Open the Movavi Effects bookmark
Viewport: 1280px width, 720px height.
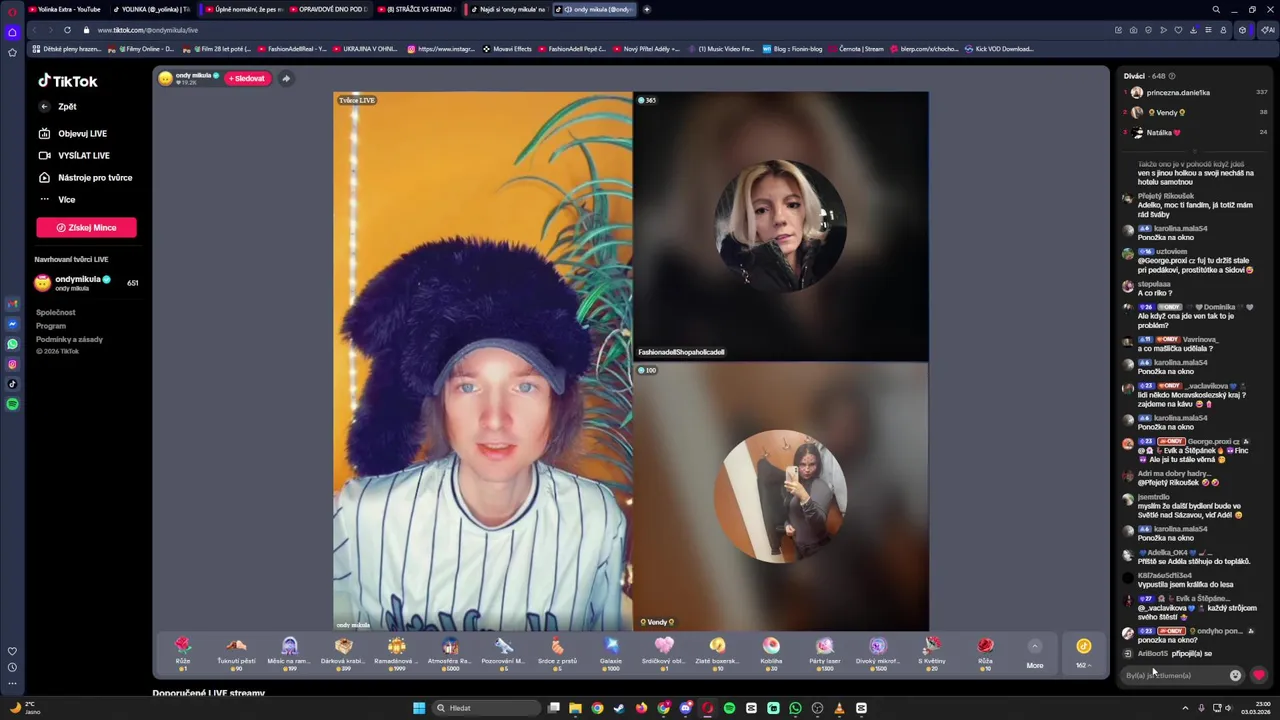[508, 48]
